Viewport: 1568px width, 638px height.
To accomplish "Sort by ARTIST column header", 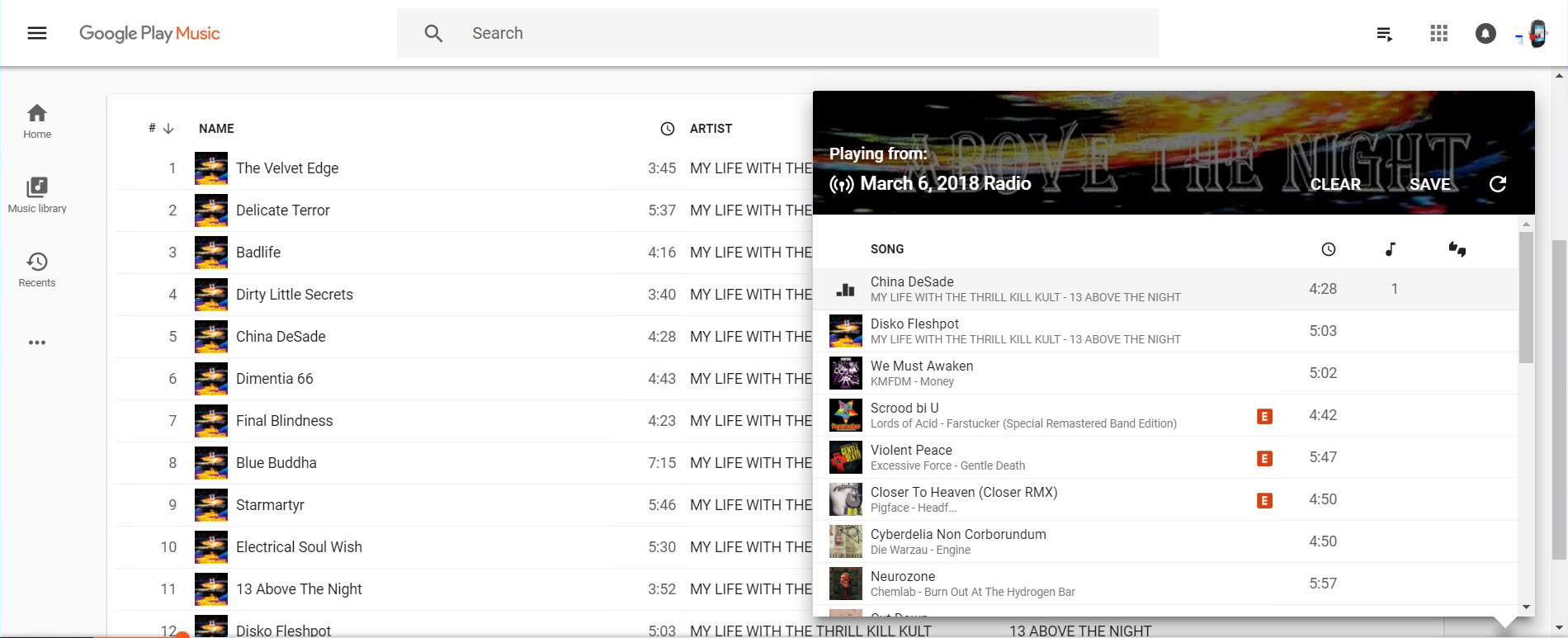I will tap(711, 128).
